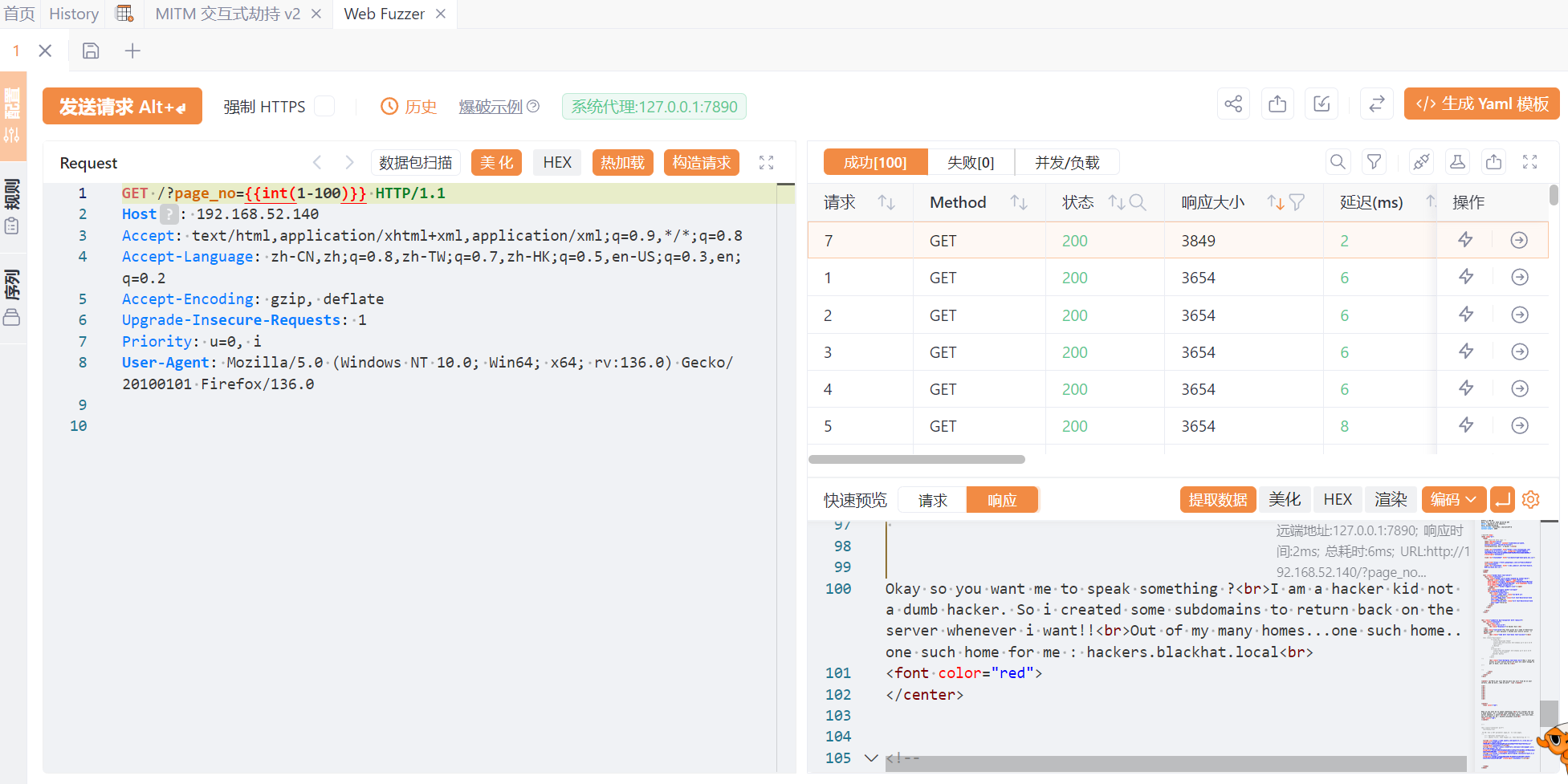Add a new fuzzer page with plus icon

click(x=132, y=51)
